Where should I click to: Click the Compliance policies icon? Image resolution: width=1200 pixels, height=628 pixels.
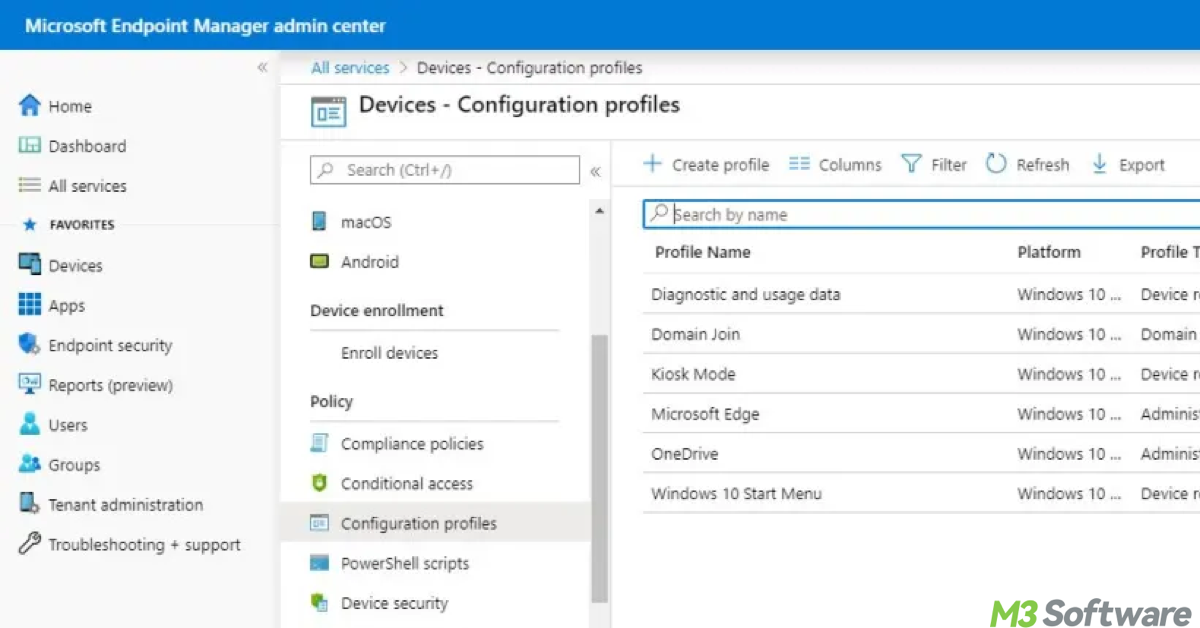319,443
